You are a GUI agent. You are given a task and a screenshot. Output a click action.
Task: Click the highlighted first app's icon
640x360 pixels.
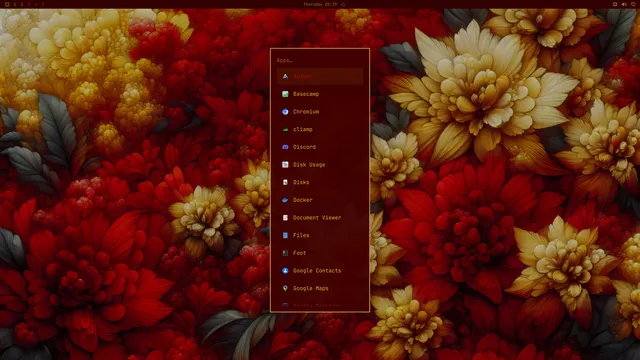tap(285, 76)
